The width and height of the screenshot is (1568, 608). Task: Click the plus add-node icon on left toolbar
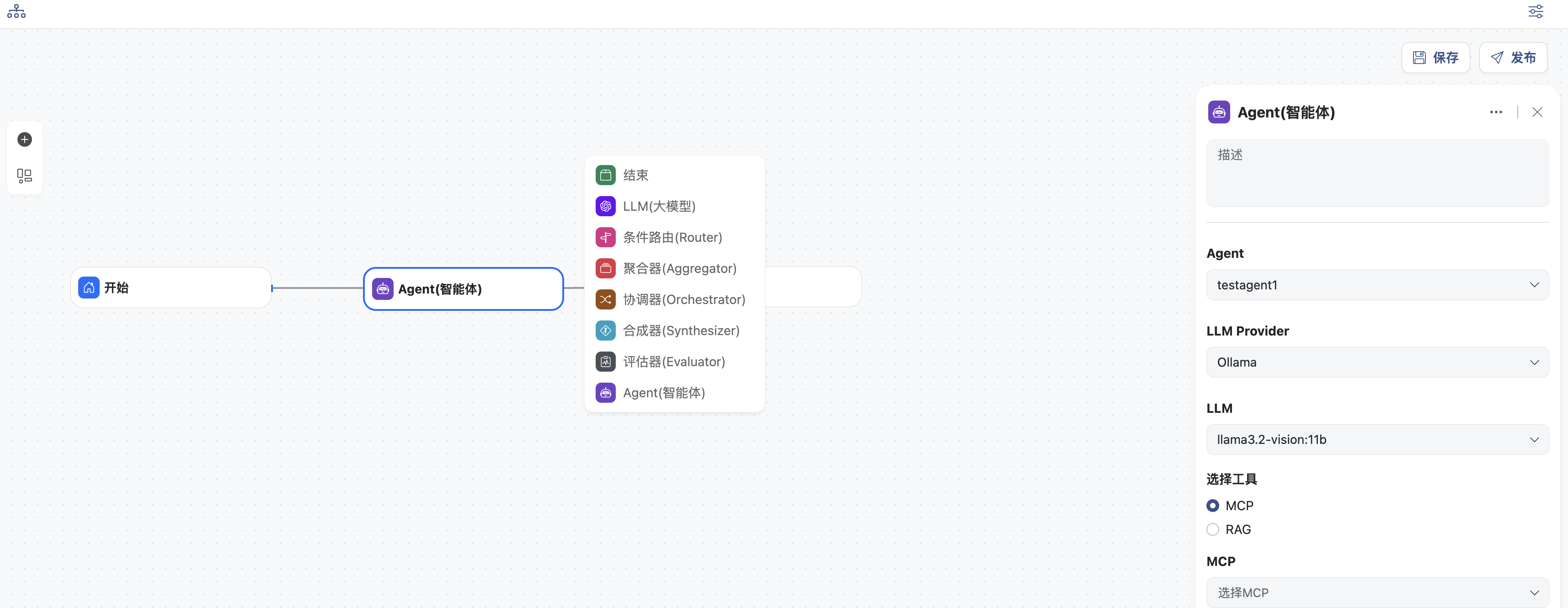click(x=24, y=139)
